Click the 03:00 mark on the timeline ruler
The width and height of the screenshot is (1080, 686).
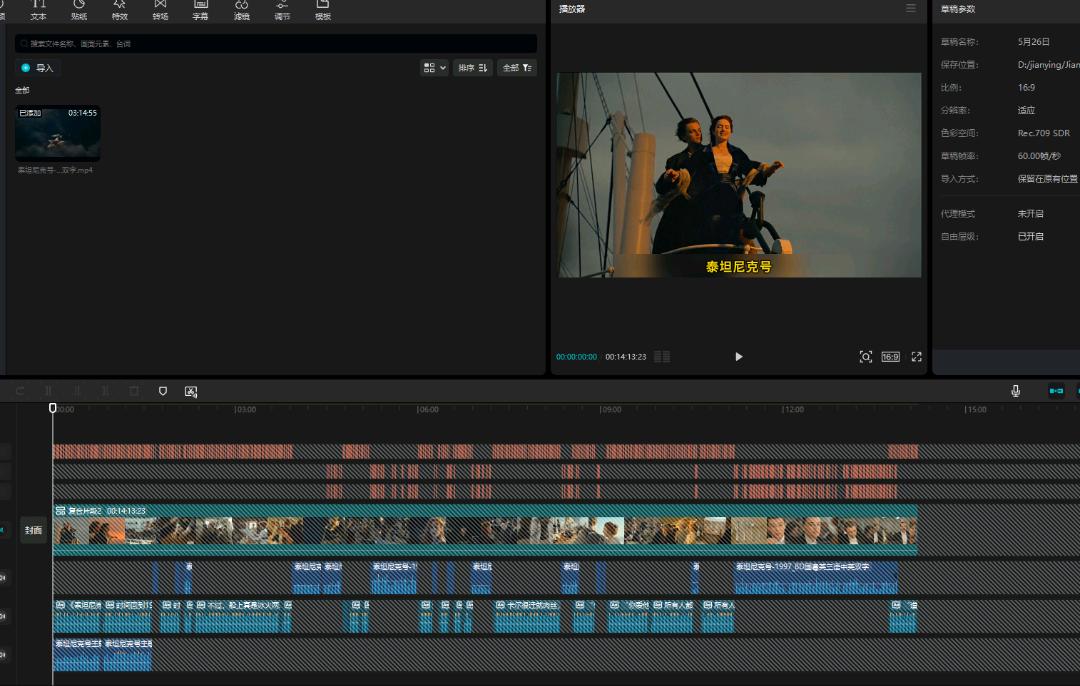pyautogui.click(x=245, y=409)
